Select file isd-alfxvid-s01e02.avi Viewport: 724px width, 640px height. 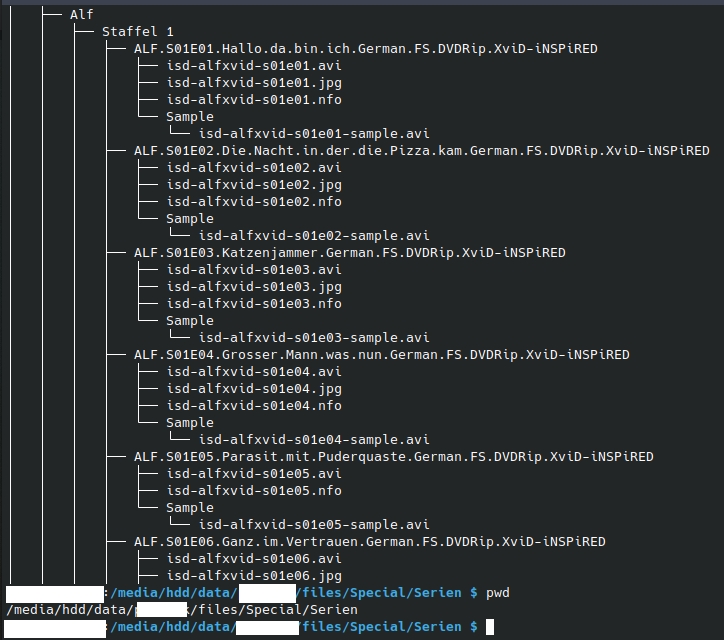click(x=254, y=168)
